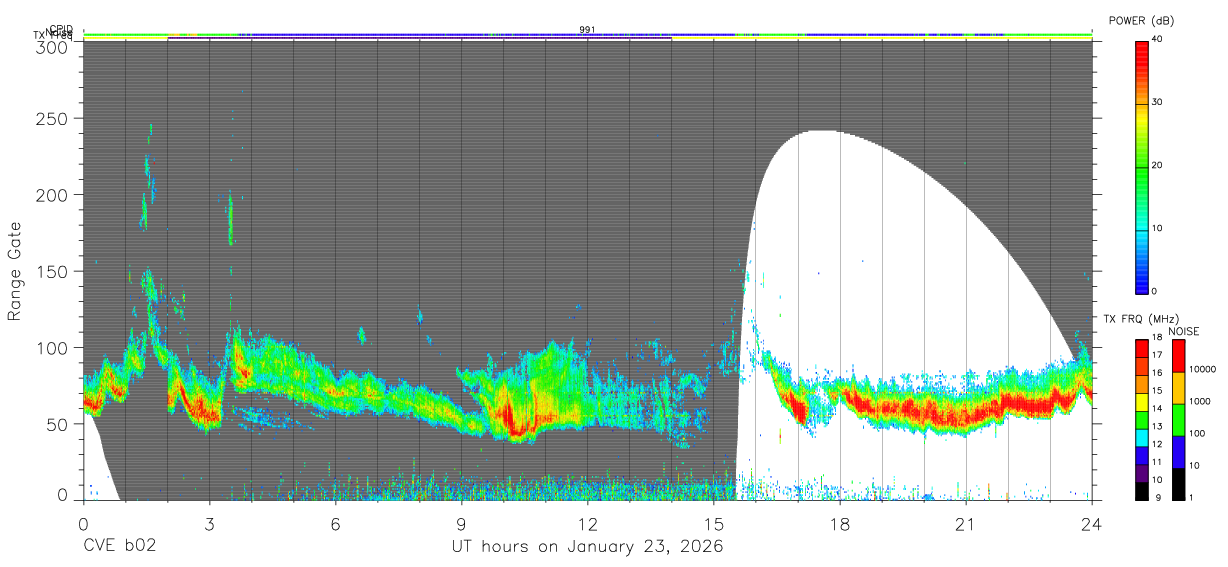Image resolution: width=1228 pixels, height=567 pixels.
Task: Click the purple 10–11 MHz TX FRQ swatch
Action: tap(1141, 474)
